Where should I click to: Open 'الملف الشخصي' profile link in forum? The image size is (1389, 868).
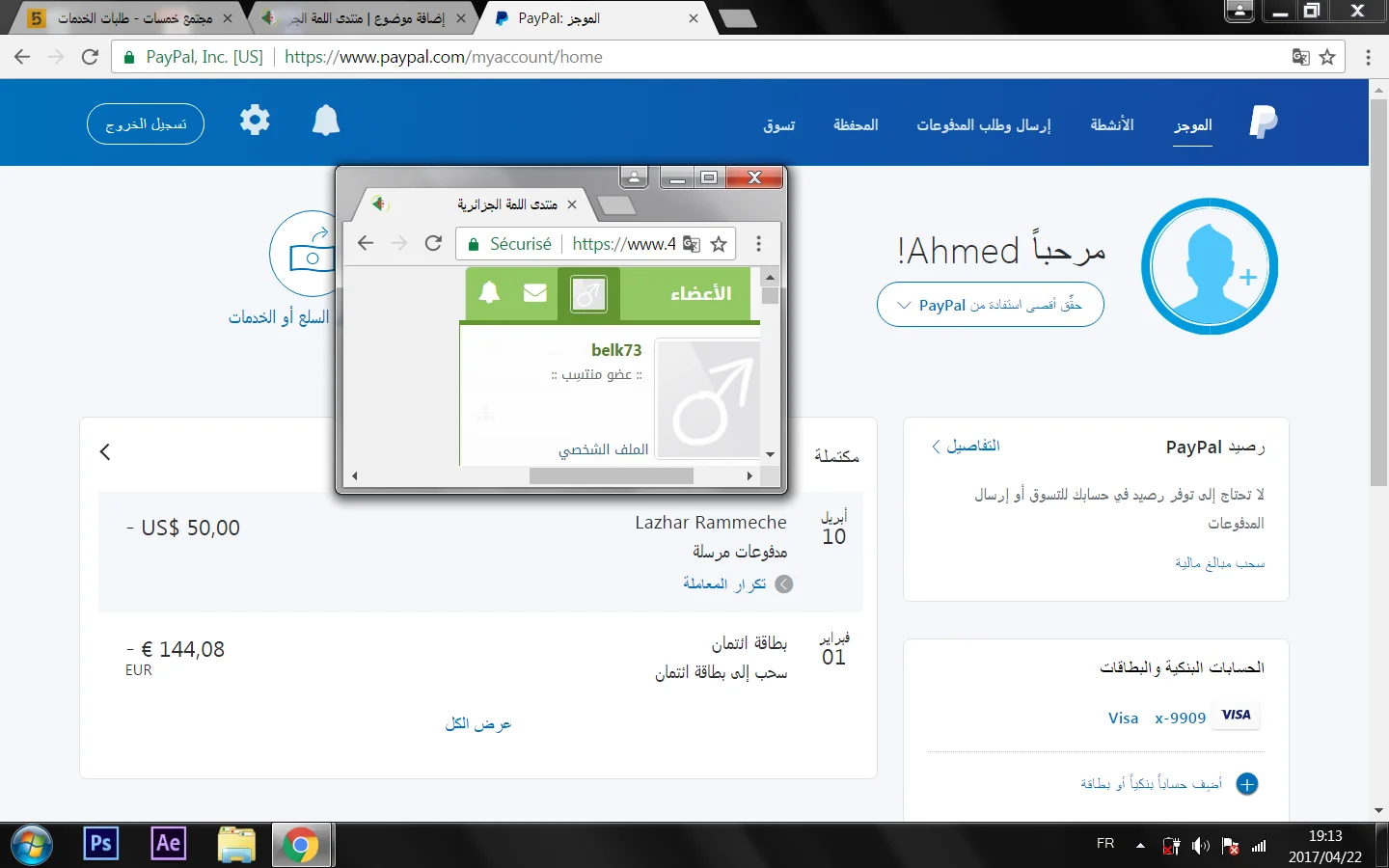click(604, 449)
